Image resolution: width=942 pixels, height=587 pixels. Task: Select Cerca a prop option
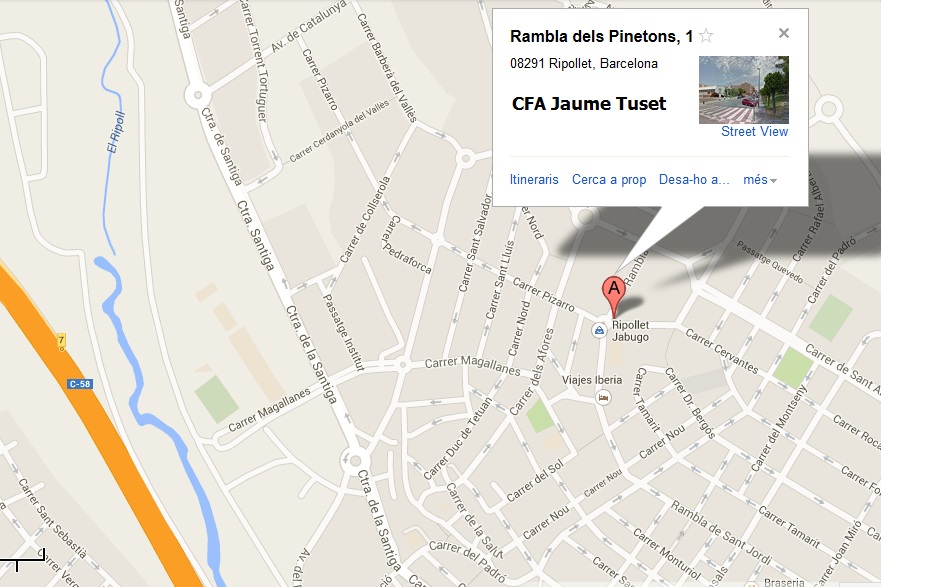pyautogui.click(x=609, y=180)
